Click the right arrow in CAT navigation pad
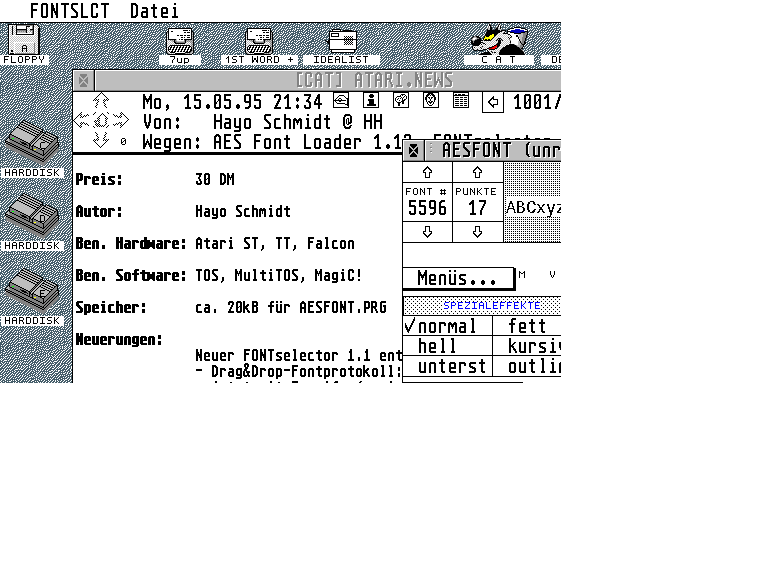Viewport: 770px width, 588px height. [120, 120]
